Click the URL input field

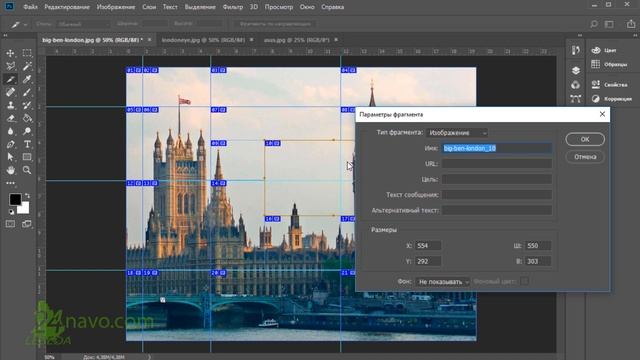pos(497,164)
